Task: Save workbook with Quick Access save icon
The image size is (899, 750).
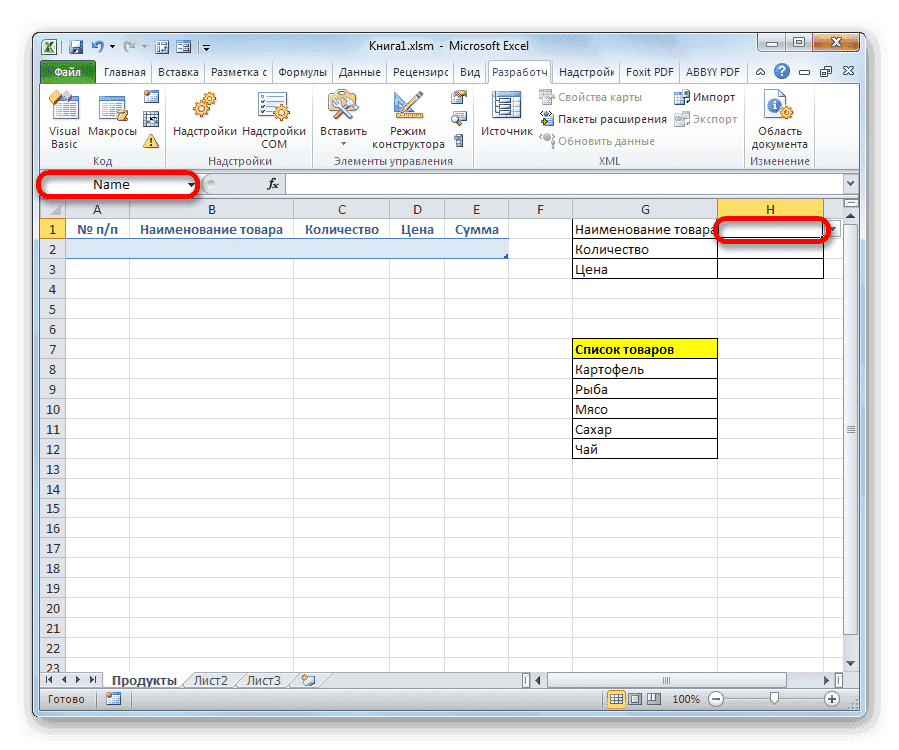Action: 75,46
